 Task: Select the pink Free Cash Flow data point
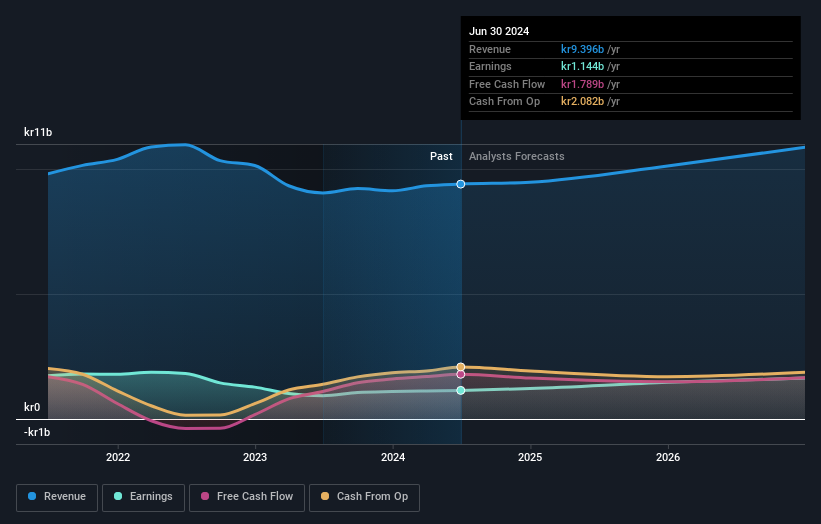coord(461,374)
